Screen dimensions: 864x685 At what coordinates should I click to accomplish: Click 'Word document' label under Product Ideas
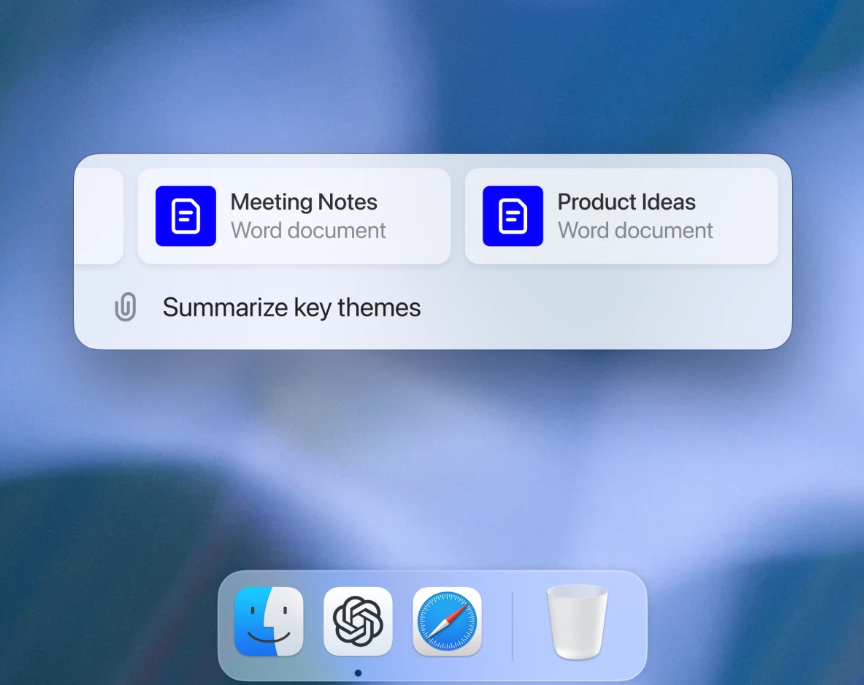635,231
